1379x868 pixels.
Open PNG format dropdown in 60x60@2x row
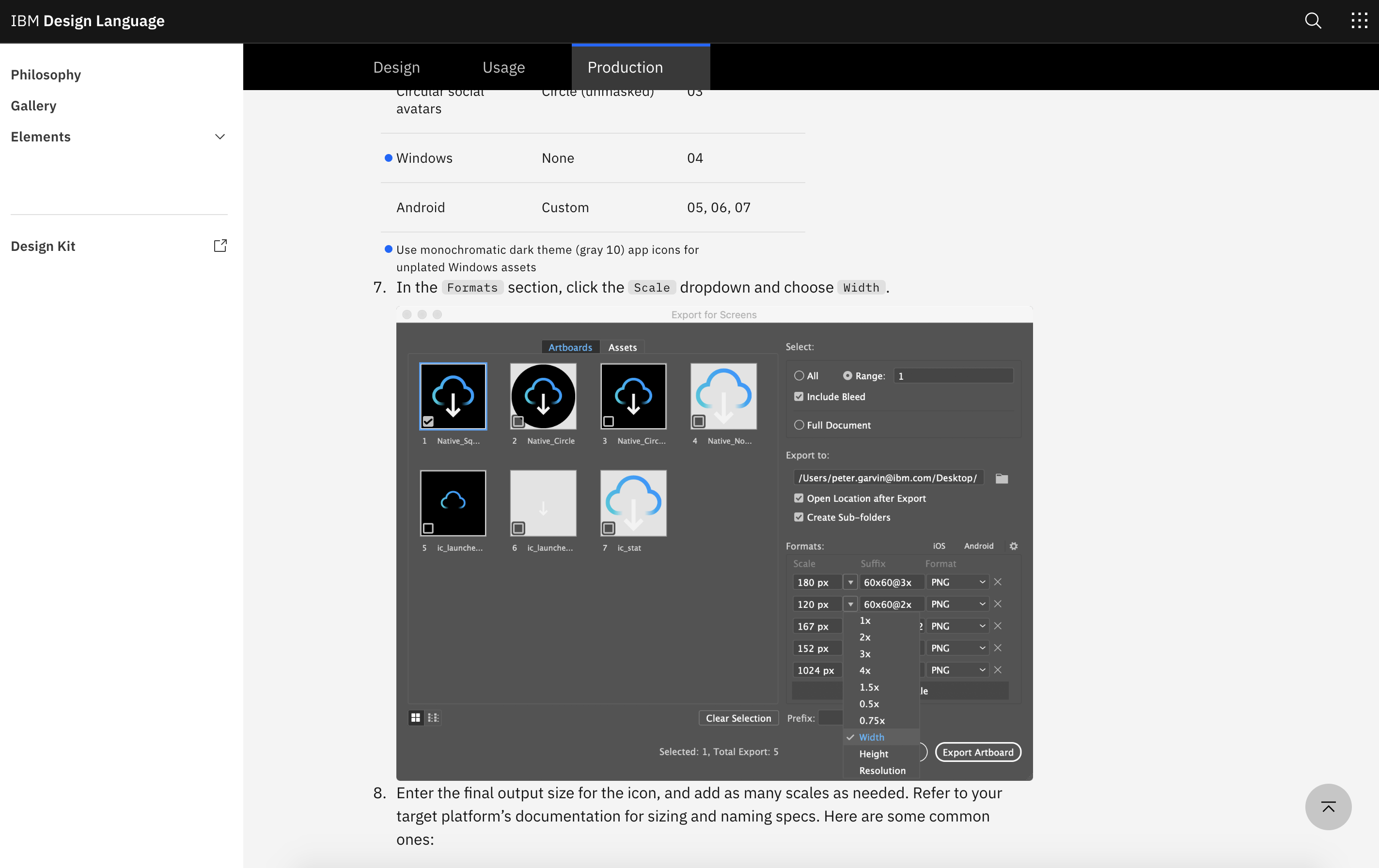click(957, 604)
